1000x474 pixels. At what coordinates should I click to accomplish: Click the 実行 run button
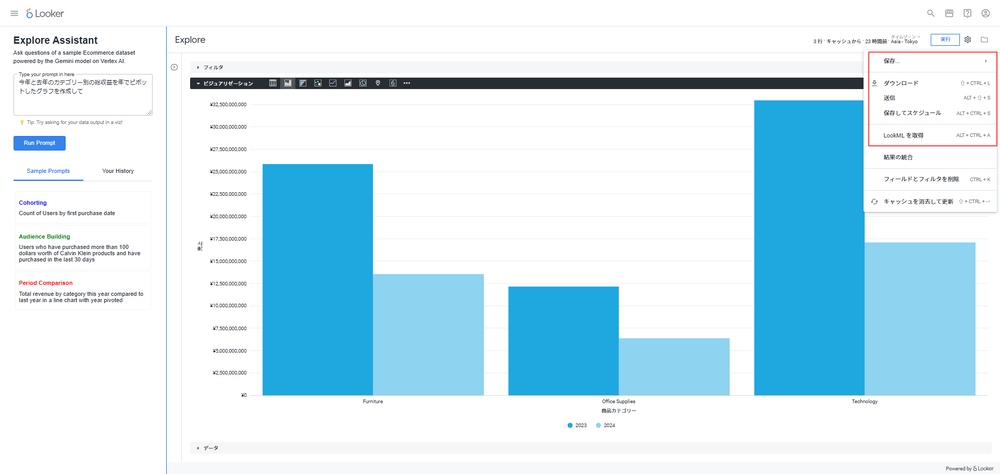(x=945, y=40)
